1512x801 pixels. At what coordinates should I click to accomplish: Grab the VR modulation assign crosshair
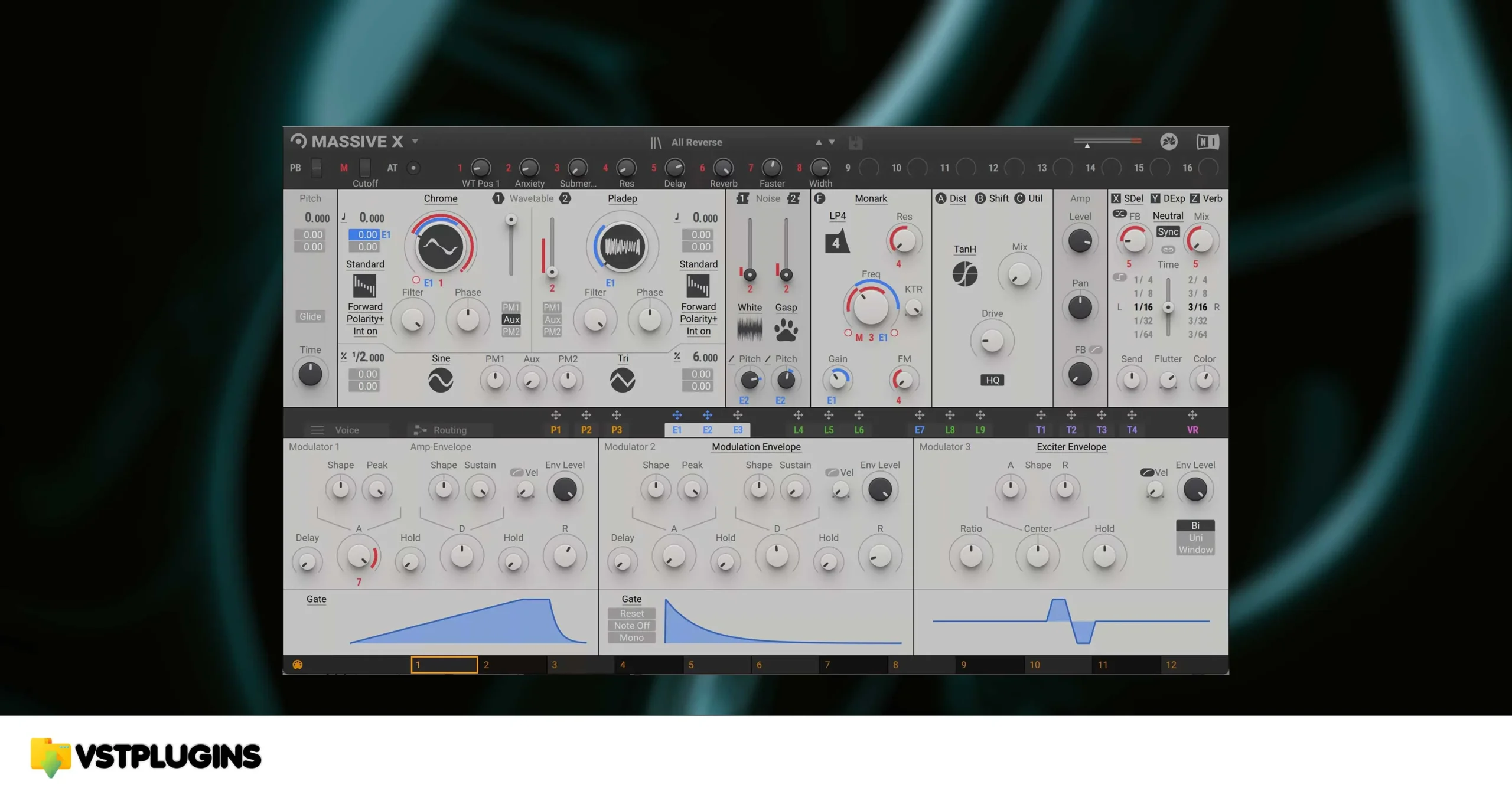1192,415
